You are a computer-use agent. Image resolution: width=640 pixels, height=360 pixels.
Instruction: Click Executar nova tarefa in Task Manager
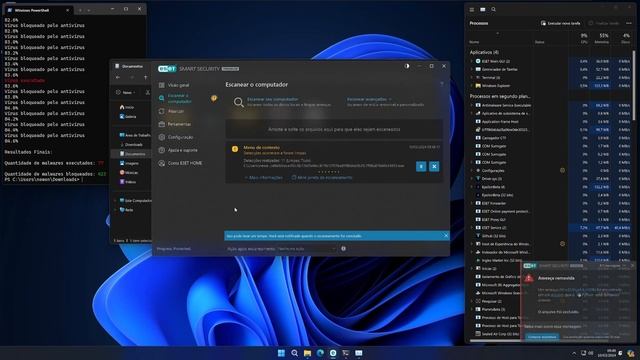click(560, 23)
